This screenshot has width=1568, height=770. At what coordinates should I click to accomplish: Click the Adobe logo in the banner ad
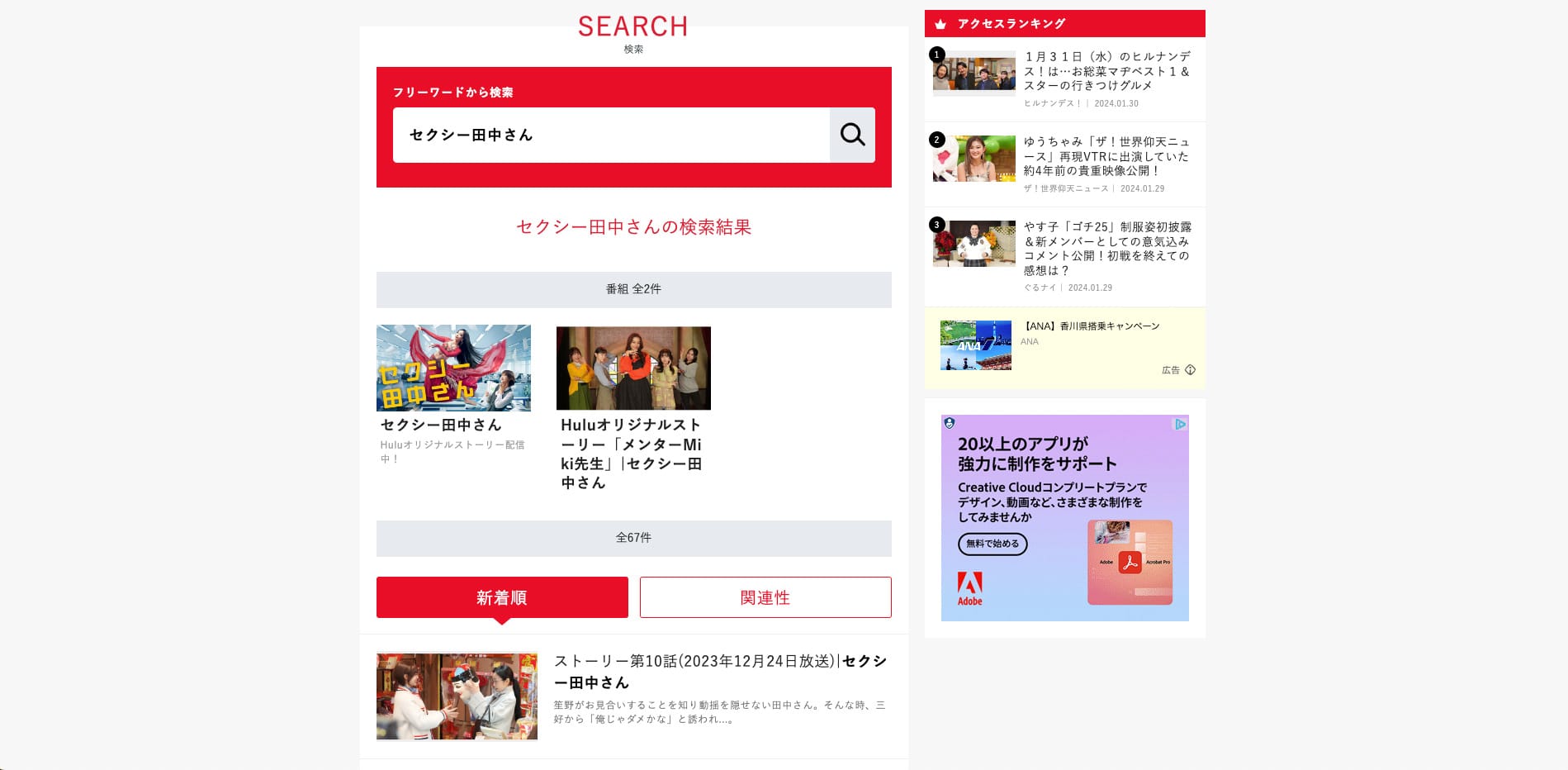tap(969, 589)
